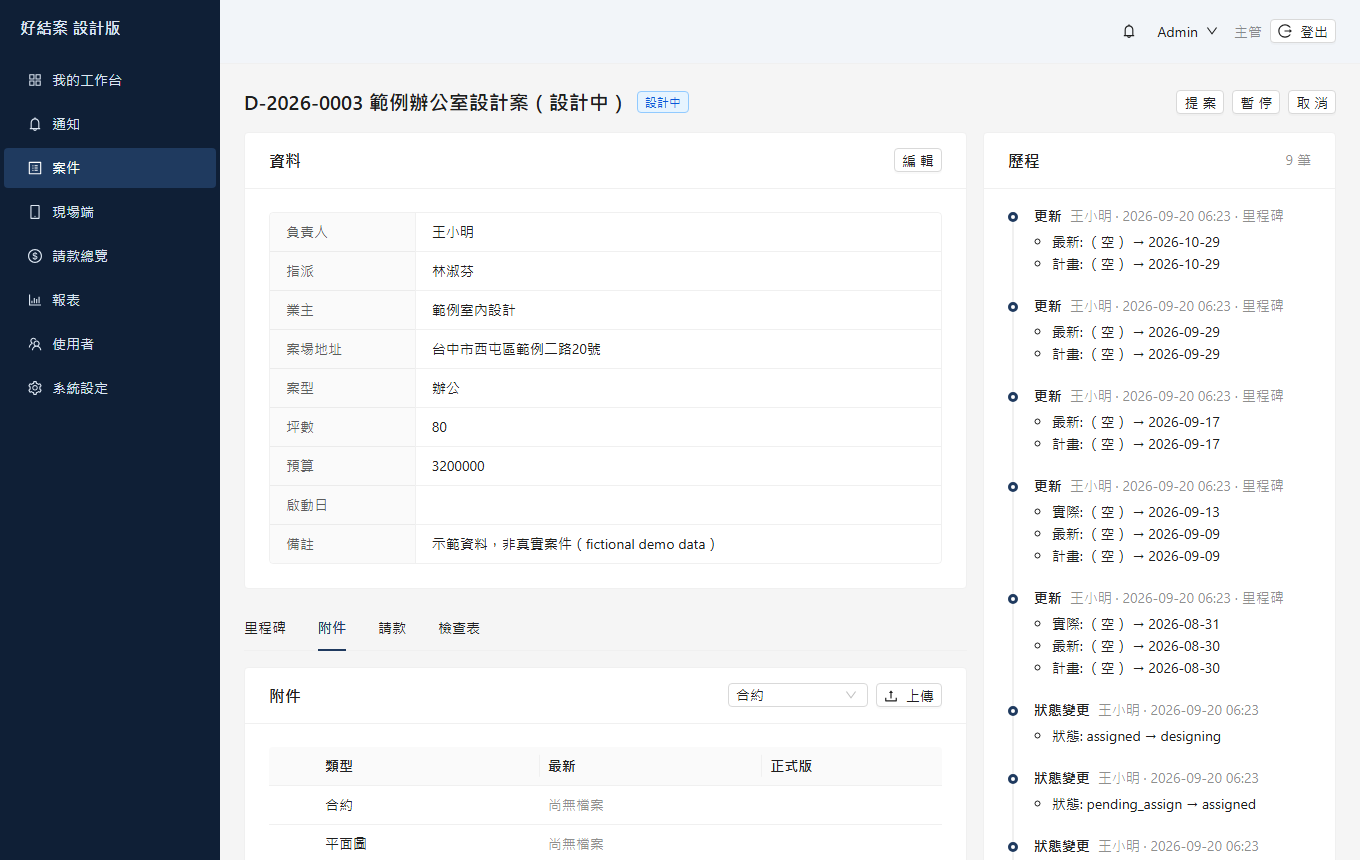Click the 提案 button

click(x=1200, y=102)
